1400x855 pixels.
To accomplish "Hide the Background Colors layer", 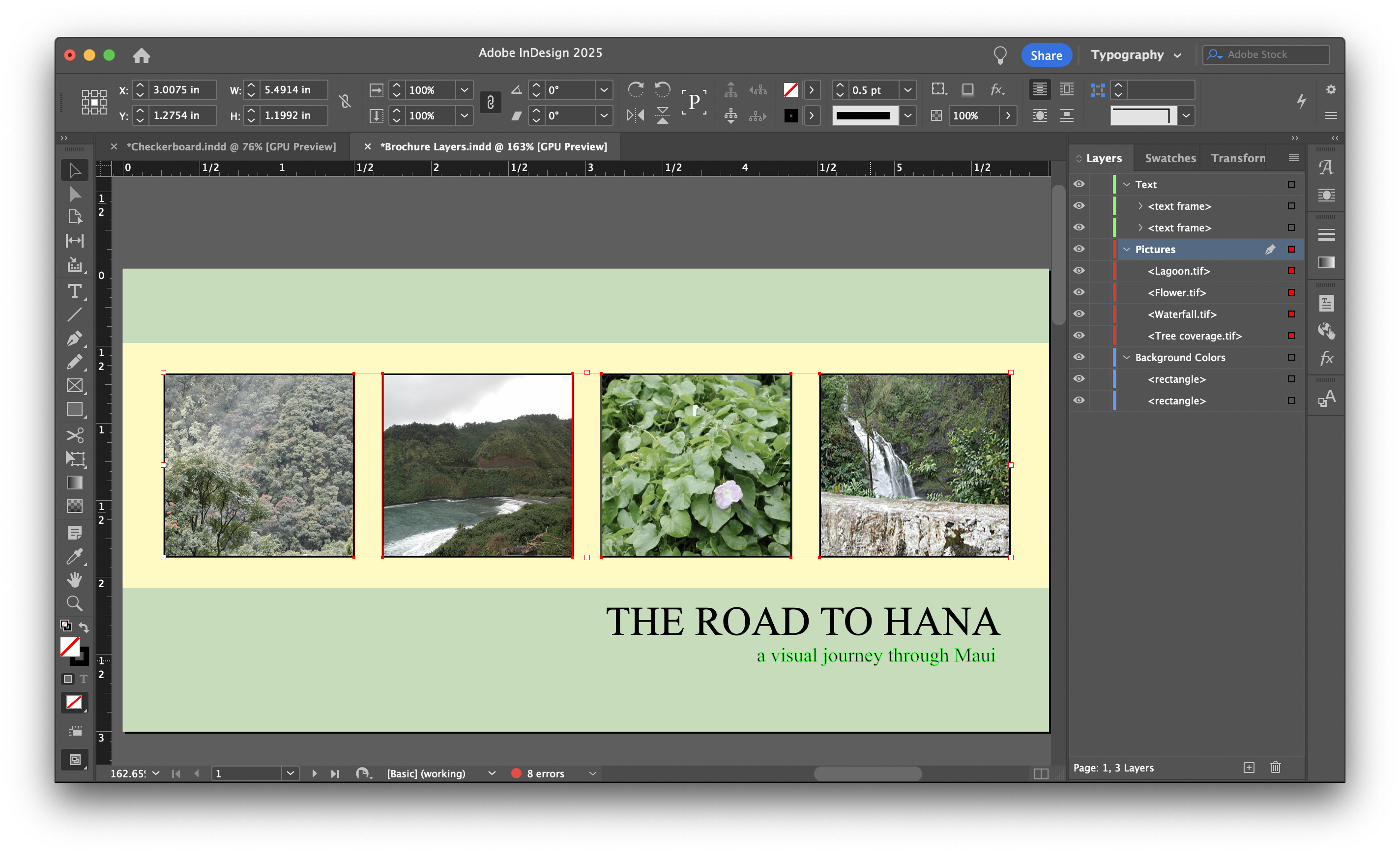I will [x=1079, y=357].
